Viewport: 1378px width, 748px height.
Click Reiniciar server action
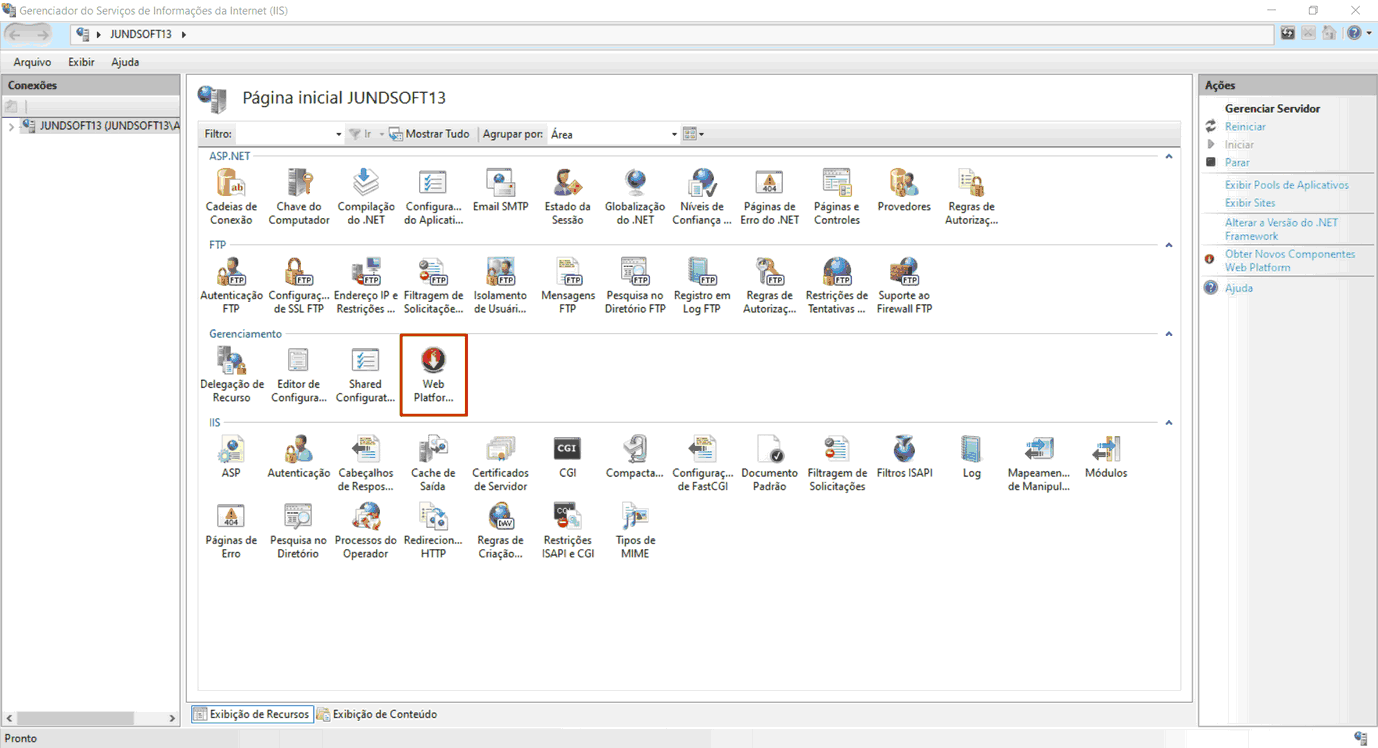point(1245,127)
